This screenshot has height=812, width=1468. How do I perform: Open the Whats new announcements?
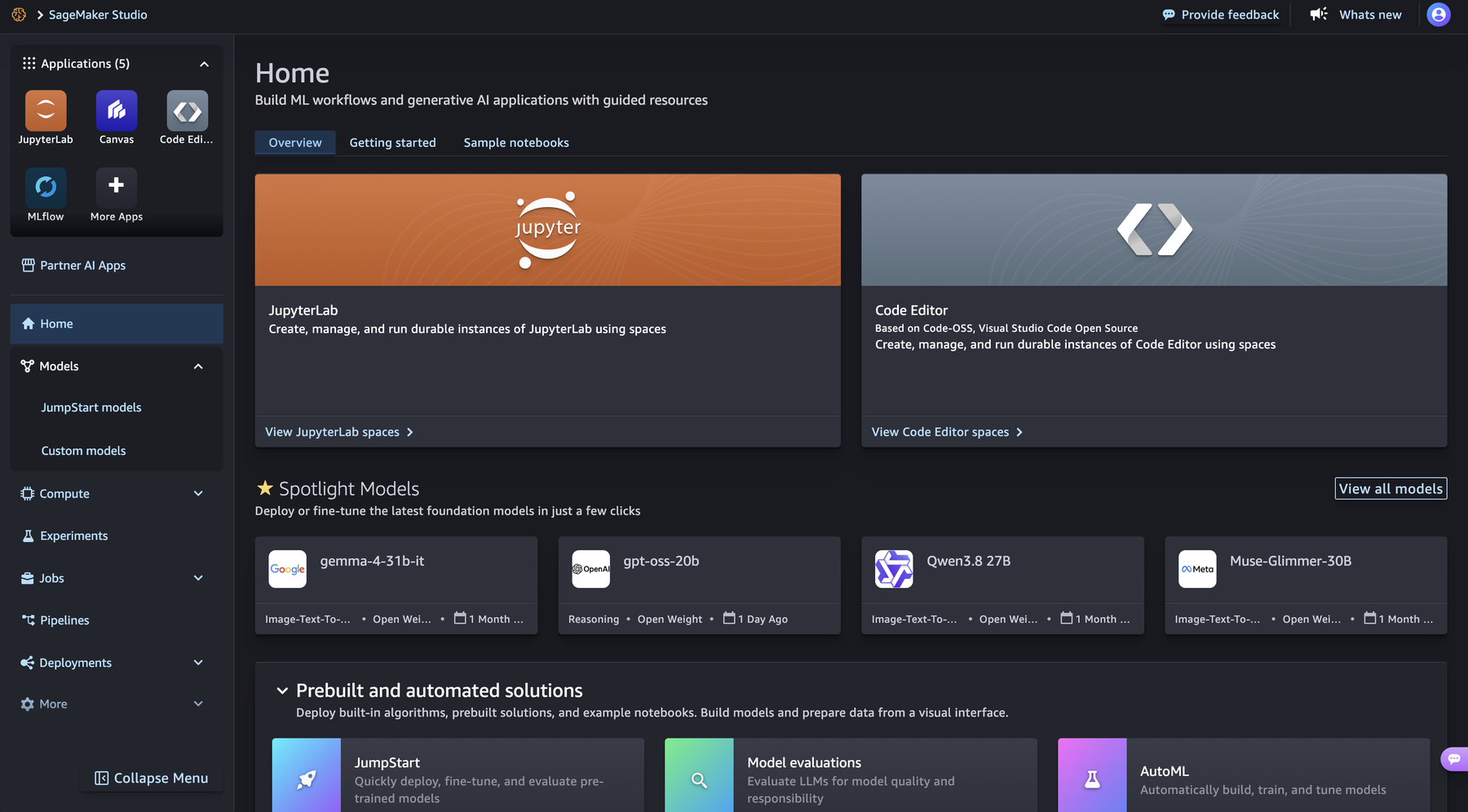coord(1355,15)
